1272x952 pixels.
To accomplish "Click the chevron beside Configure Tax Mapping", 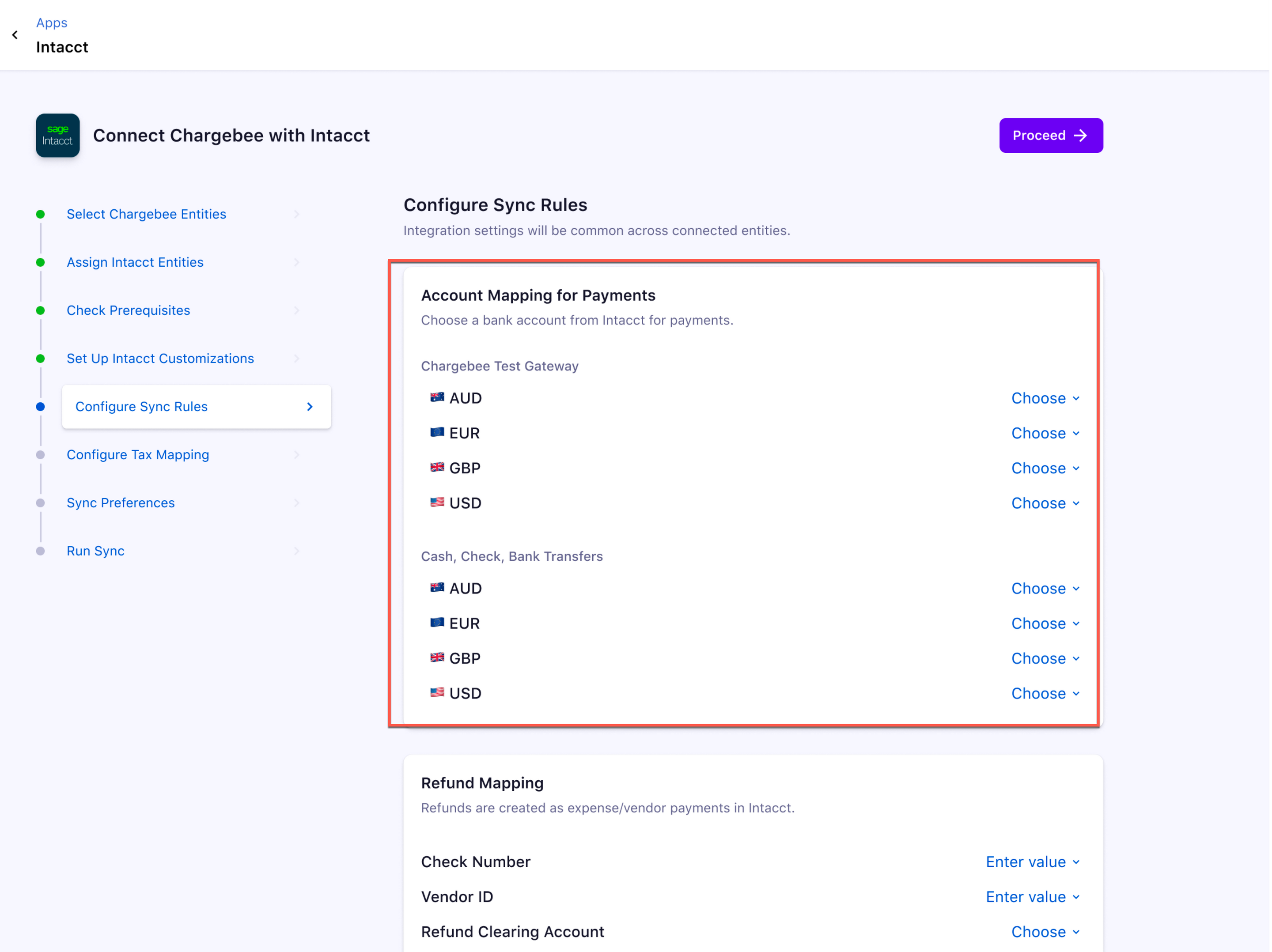I will click(x=297, y=455).
